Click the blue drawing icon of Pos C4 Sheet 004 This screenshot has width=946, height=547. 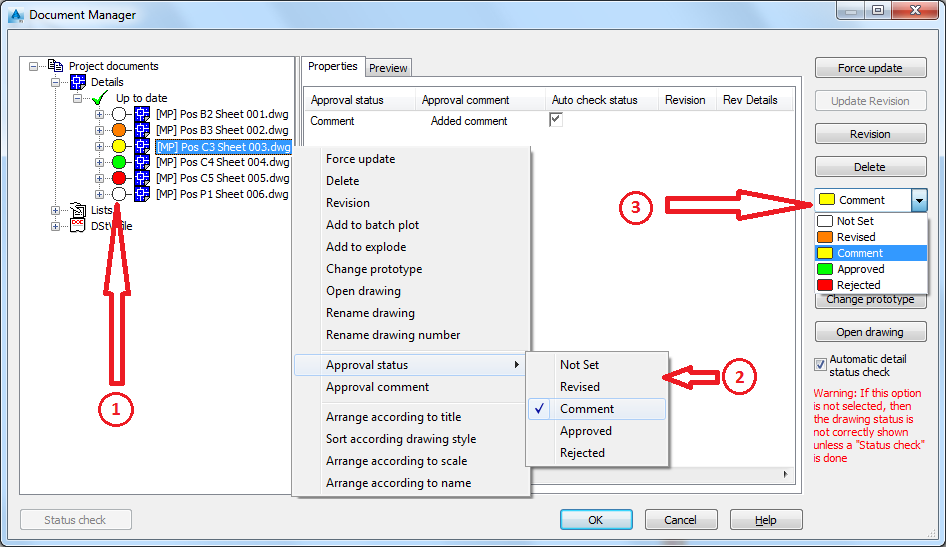(142, 162)
